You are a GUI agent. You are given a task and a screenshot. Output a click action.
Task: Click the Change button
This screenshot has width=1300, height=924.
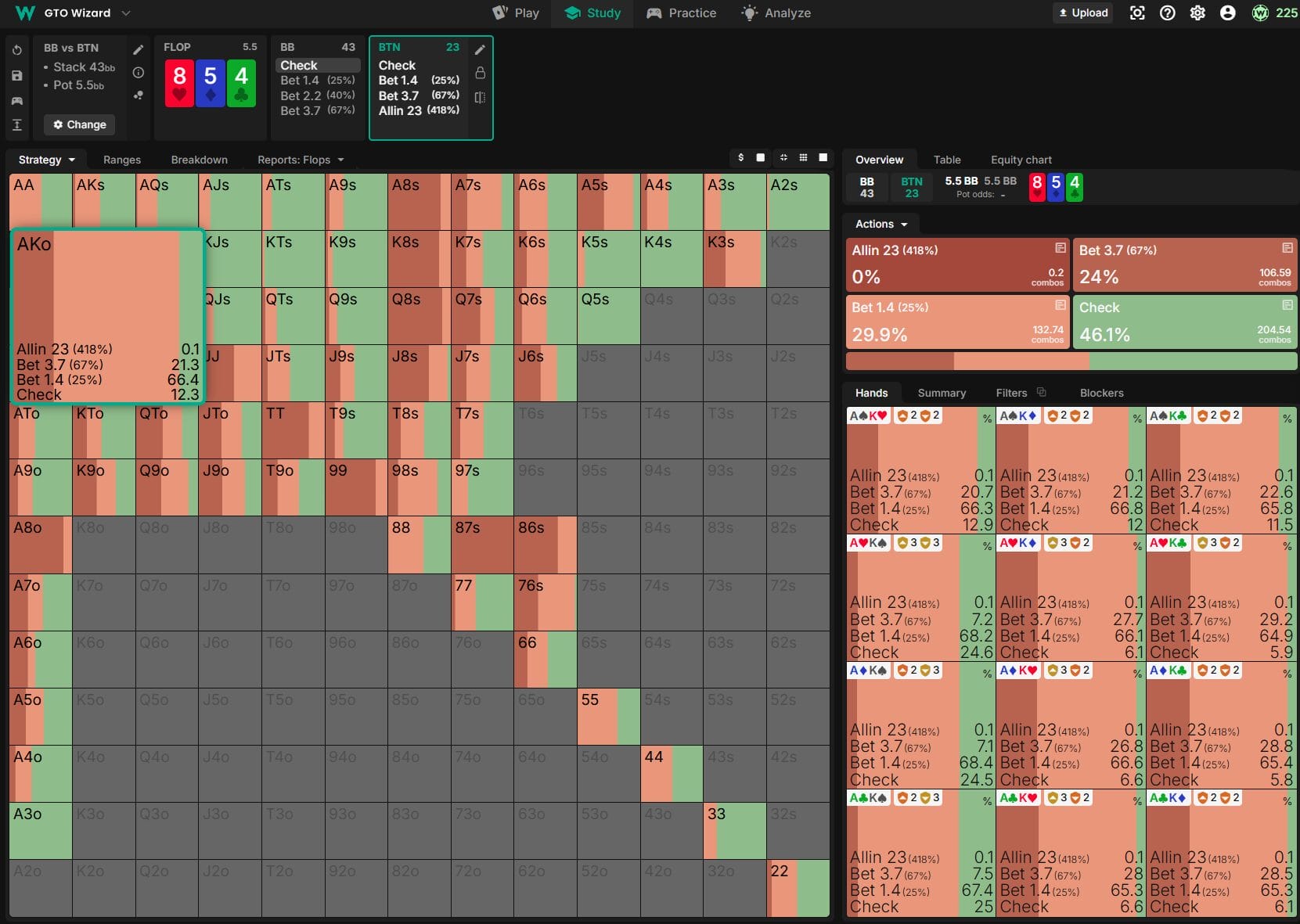point(79,124)
